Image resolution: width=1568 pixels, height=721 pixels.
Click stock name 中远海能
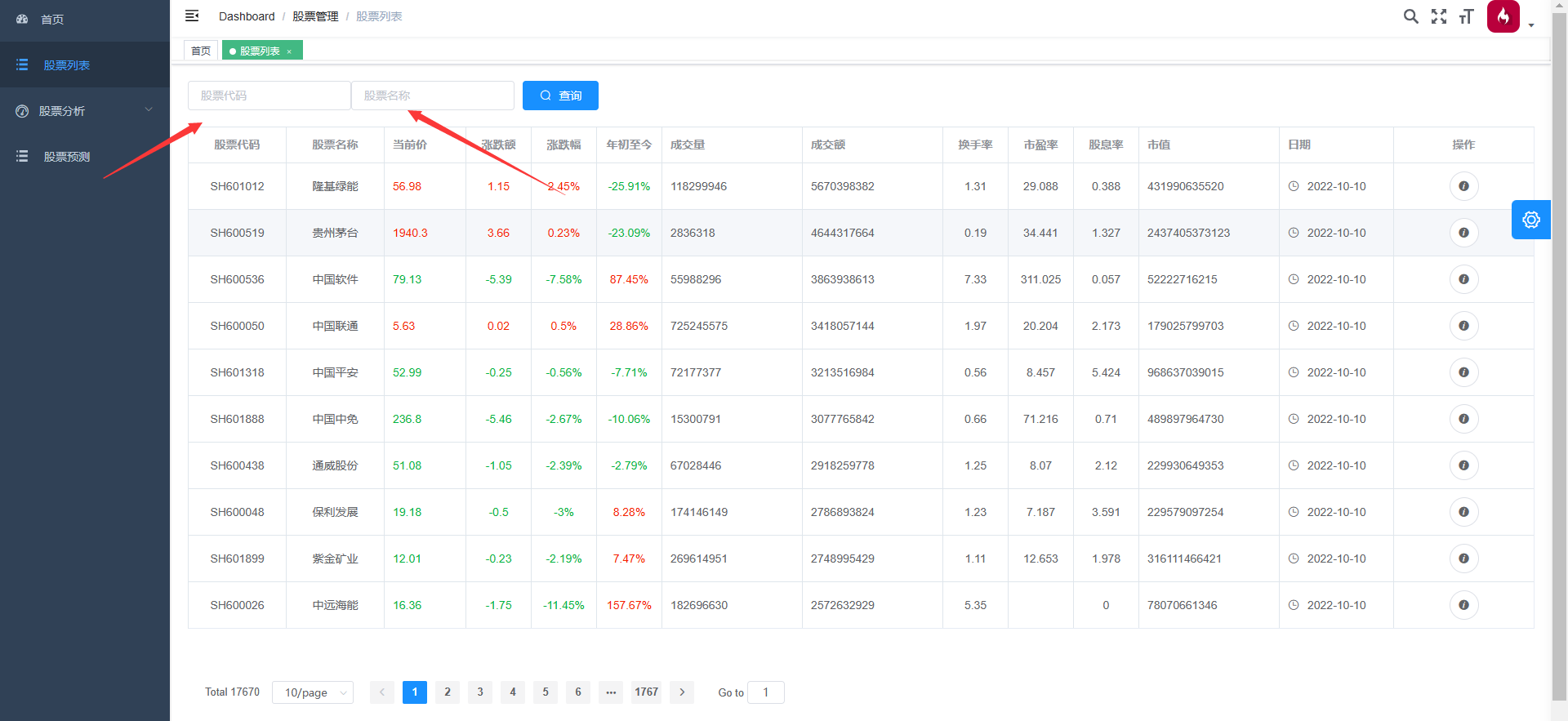click(x=335, y=605)
